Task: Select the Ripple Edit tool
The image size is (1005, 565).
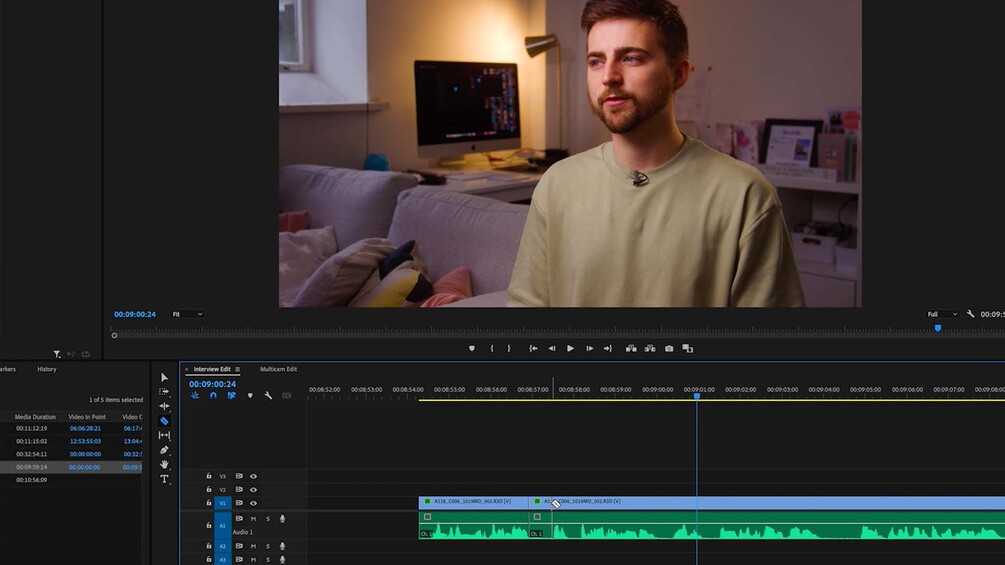Action: tap(164, 406)
